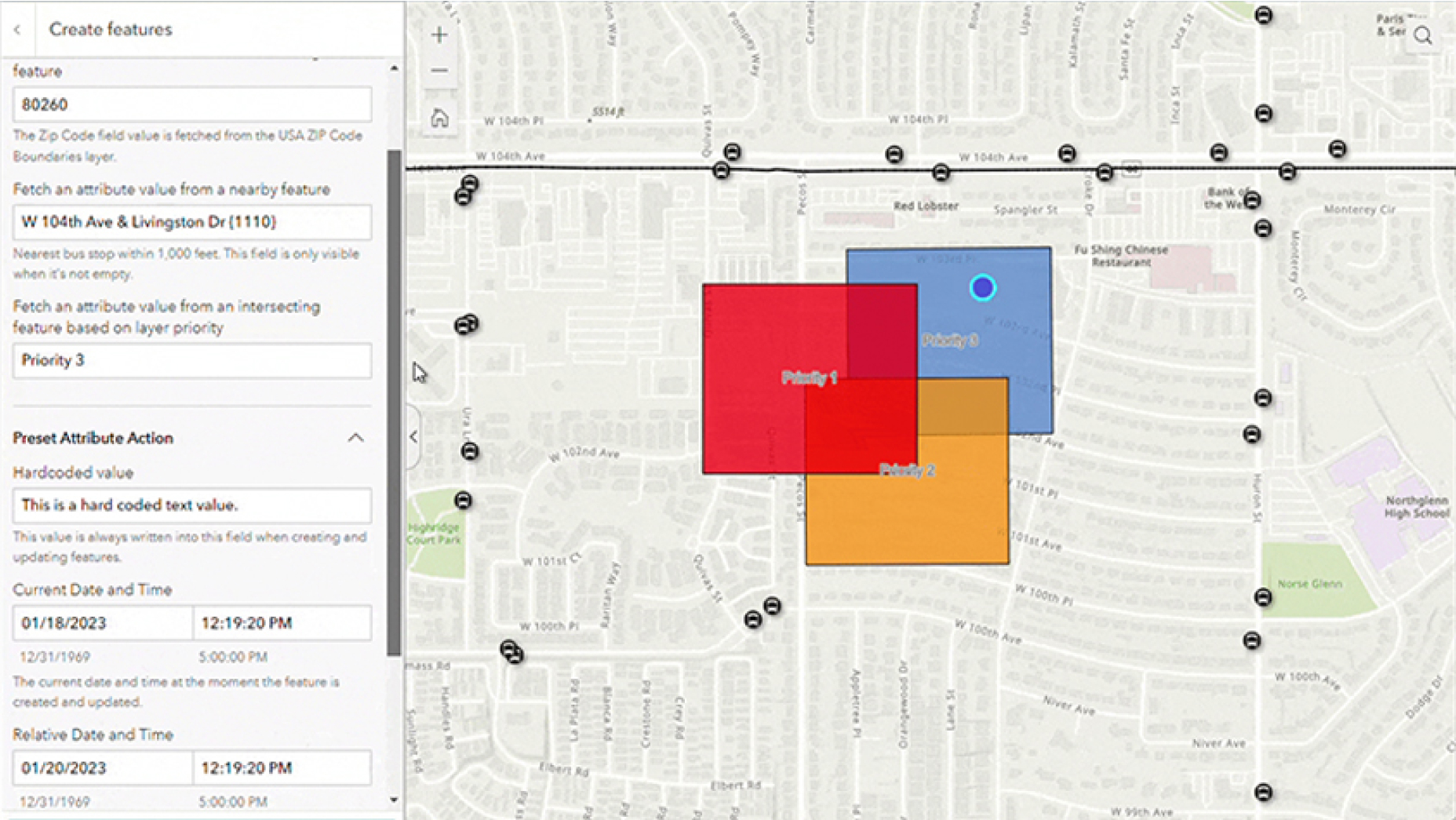
Task: Go back from the Create features panel
Action: (17, 29)
